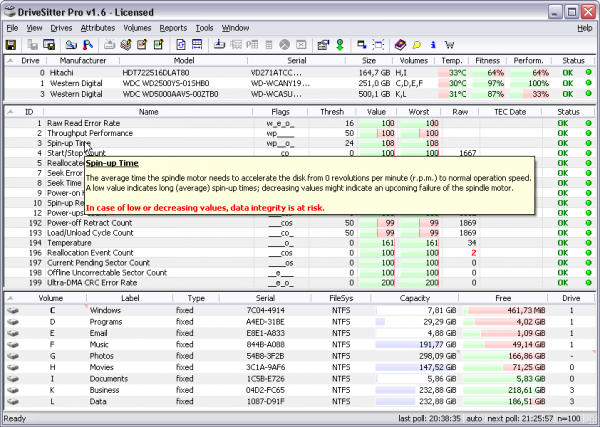Click the purple help book icon

pos(400,45)
